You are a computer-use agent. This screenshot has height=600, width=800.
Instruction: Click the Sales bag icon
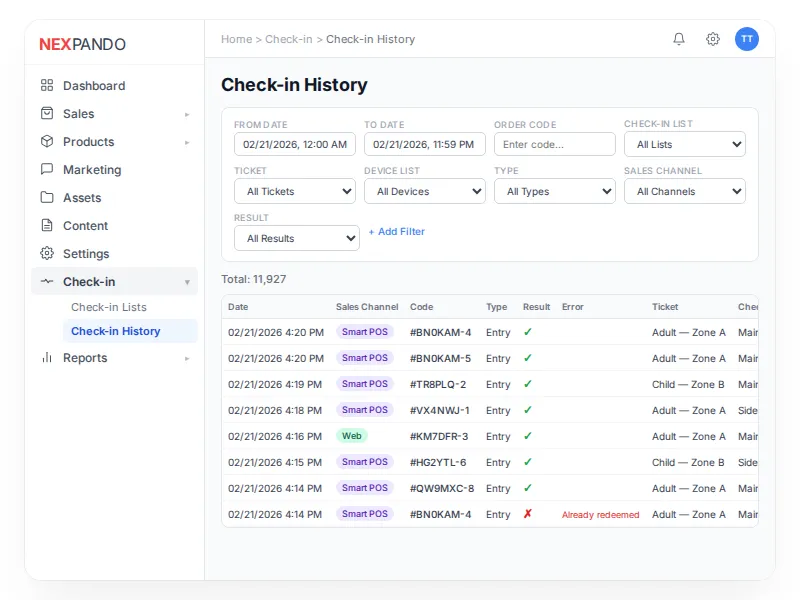(x=47, y=113)
